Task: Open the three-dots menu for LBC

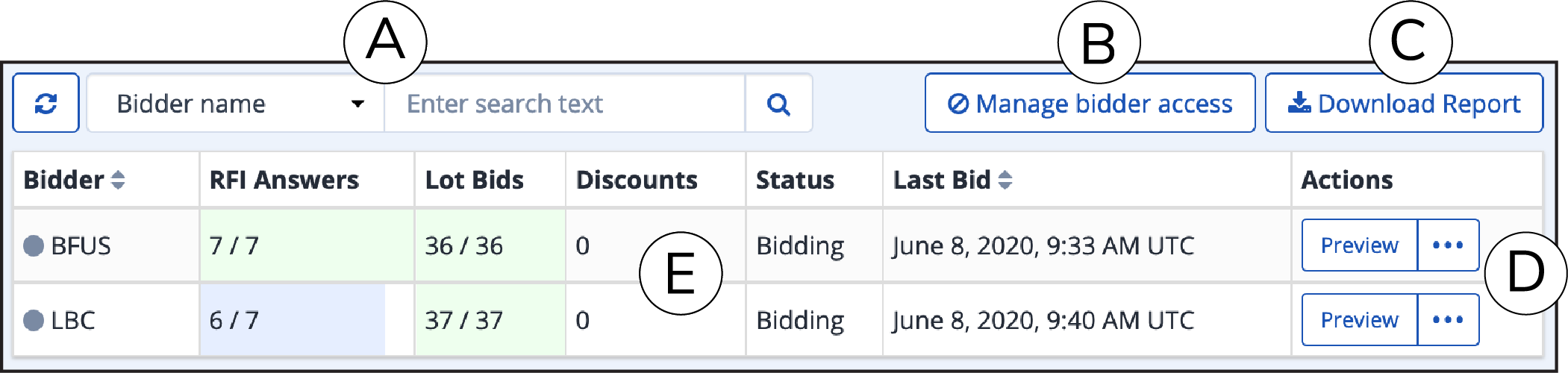Action: click(1448, 319)
